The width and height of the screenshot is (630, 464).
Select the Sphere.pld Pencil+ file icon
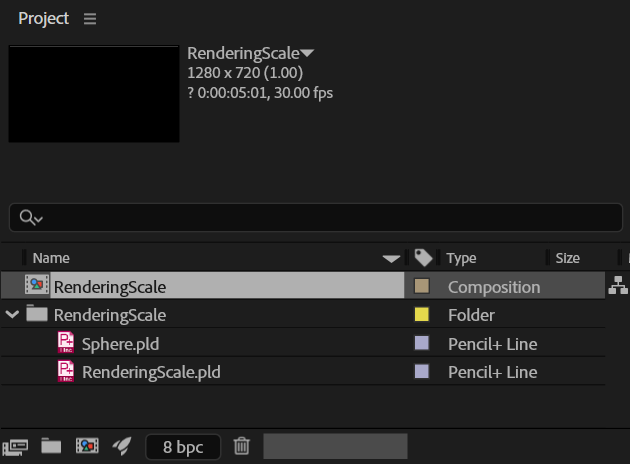[66, 342]
